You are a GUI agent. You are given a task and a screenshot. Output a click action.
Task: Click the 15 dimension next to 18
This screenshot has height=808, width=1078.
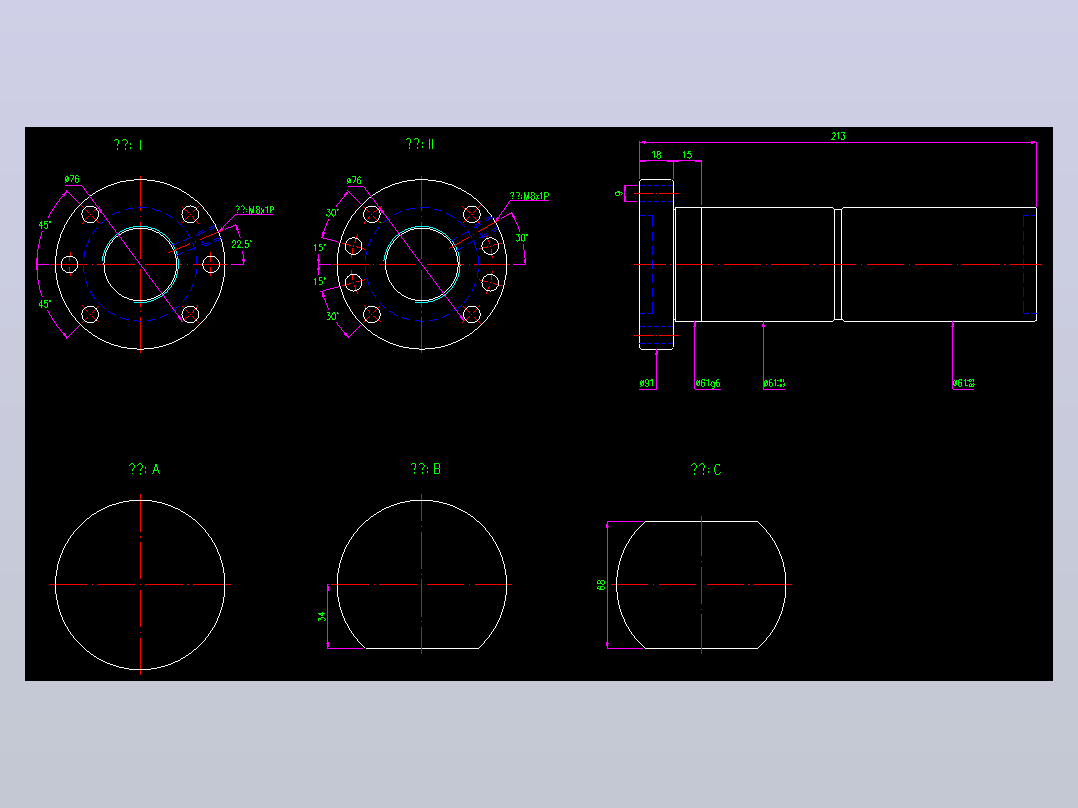[x=687, y=155]
